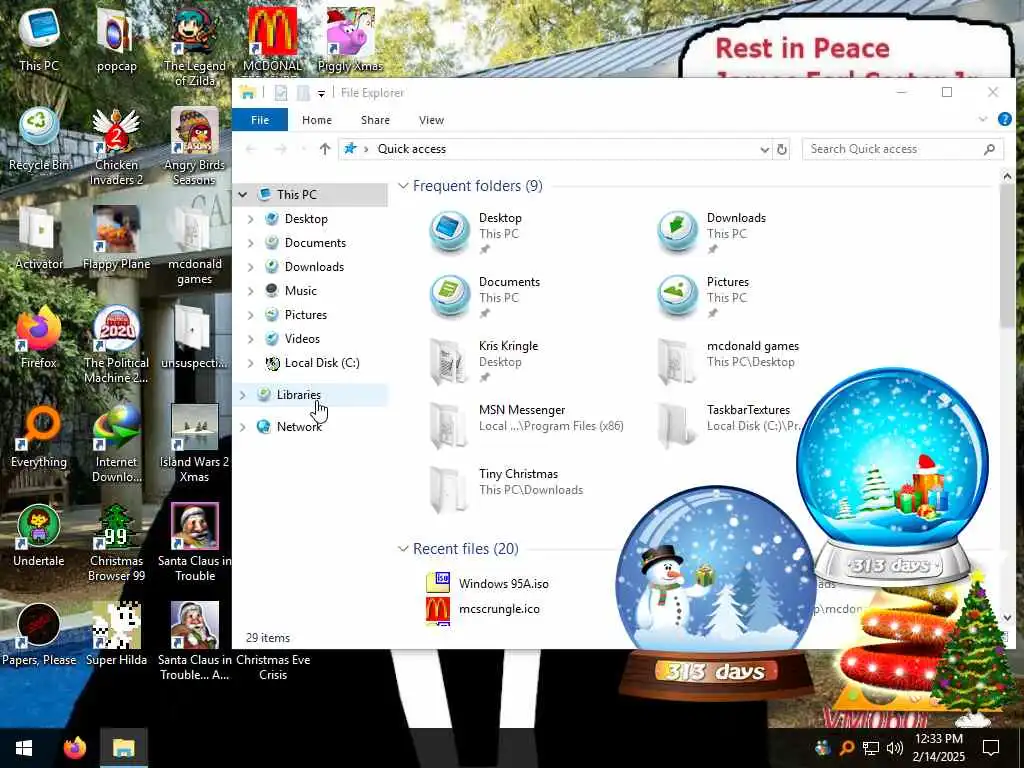Launch Chicken Invaders 2 shortcut
This screenshot has height=768, width=1024.
[x=116, y=146]
